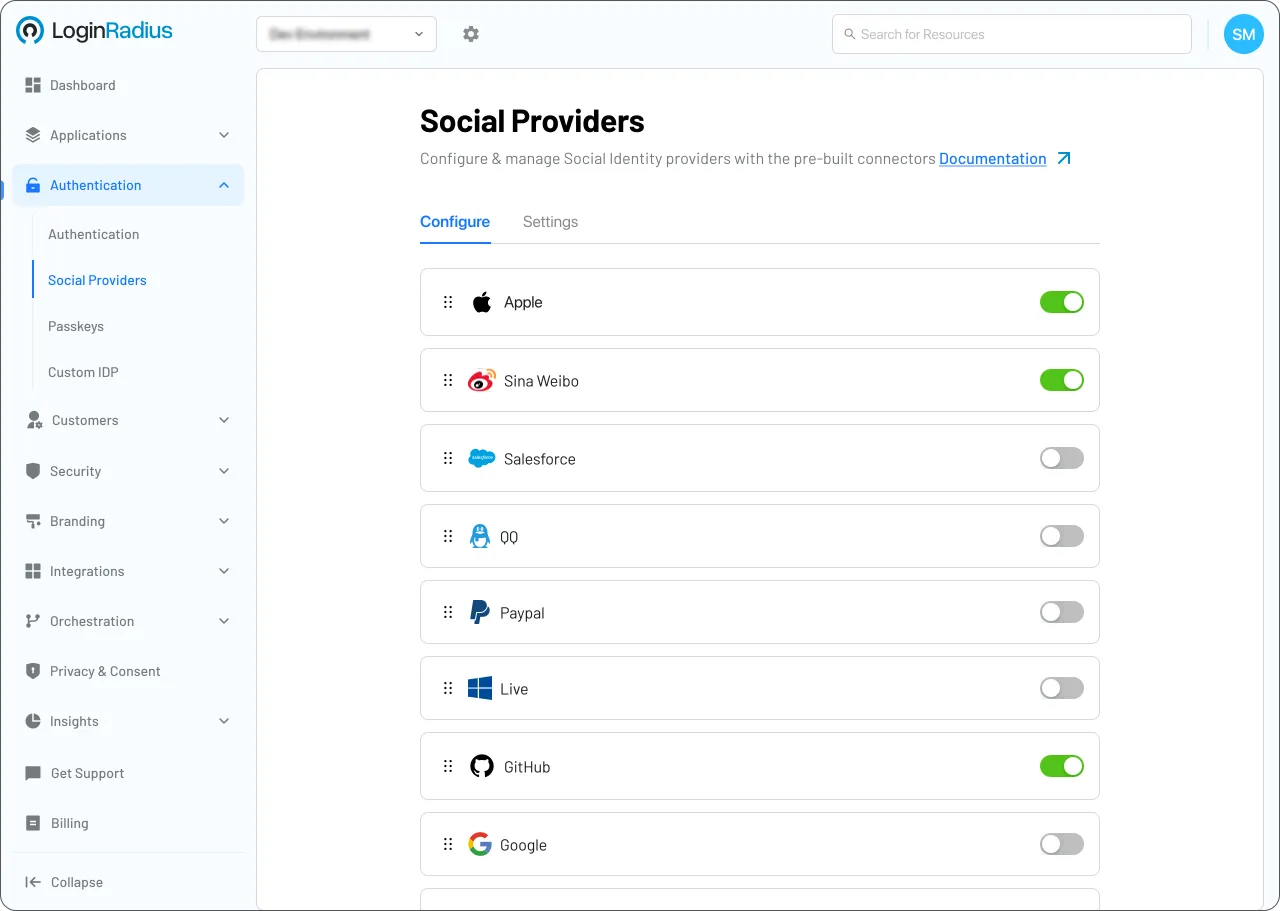Collapse the Authentication menu chevron
1280x911 pixels.
point(224,185)
